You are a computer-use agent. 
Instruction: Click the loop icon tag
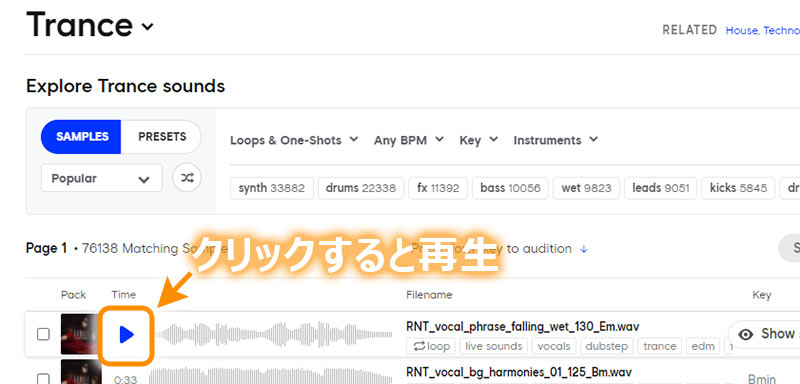[x=431, y=346]
